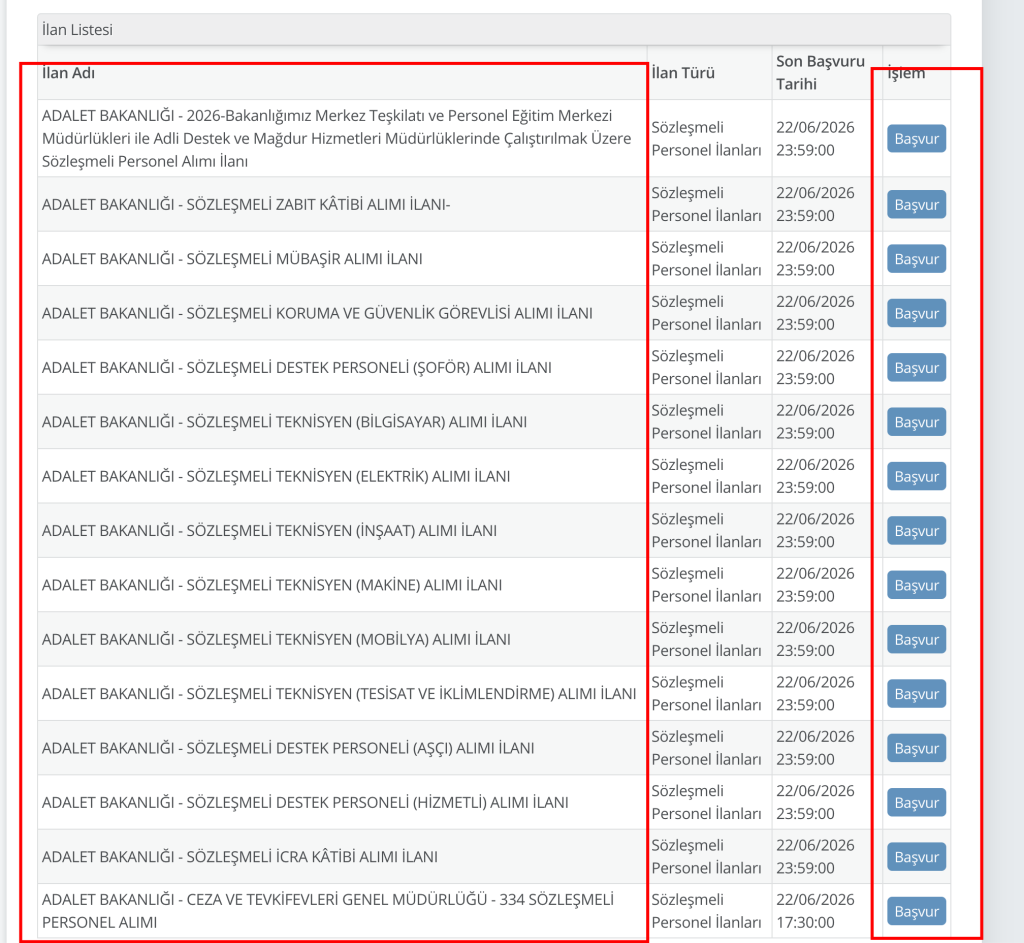Click Başvur for TEKNİSYEN (MAKİNE)
Screen dimensions: 1024x943
coord(916,584)
